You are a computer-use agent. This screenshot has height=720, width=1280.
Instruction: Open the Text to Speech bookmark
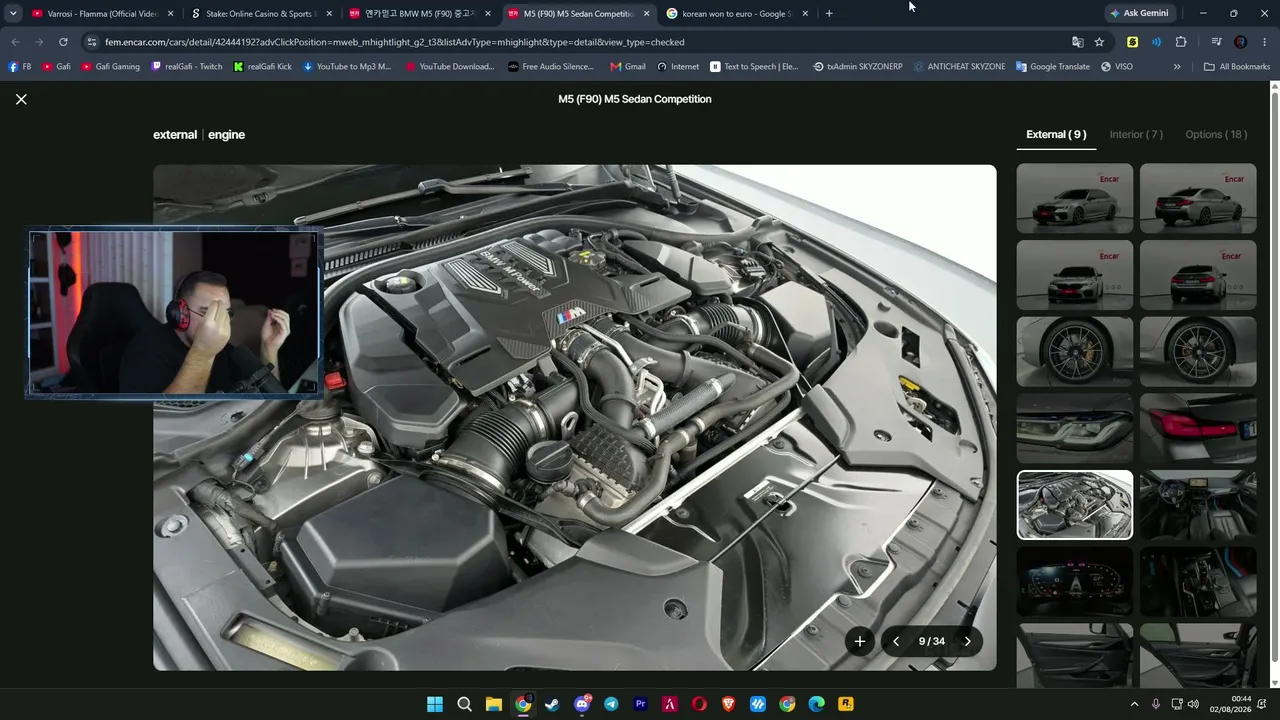point(755,67)
